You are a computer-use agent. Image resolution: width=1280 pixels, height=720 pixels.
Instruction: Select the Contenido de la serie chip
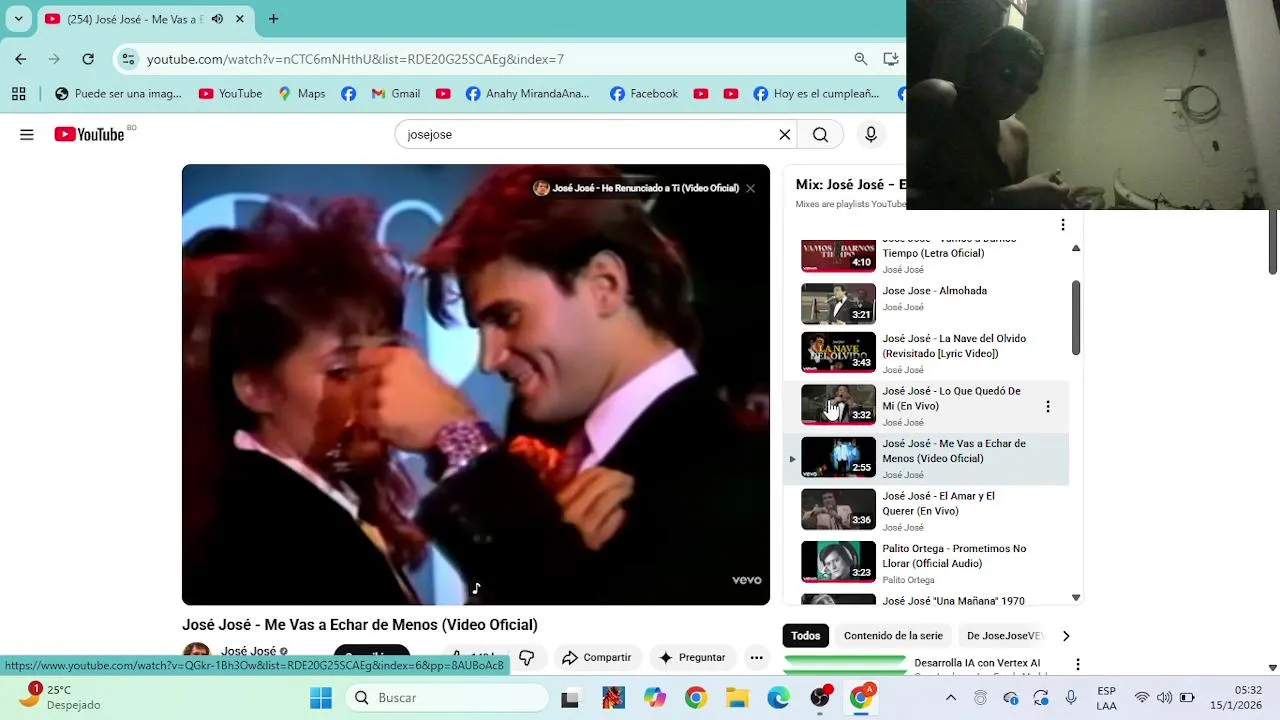(x=893, y=636)
